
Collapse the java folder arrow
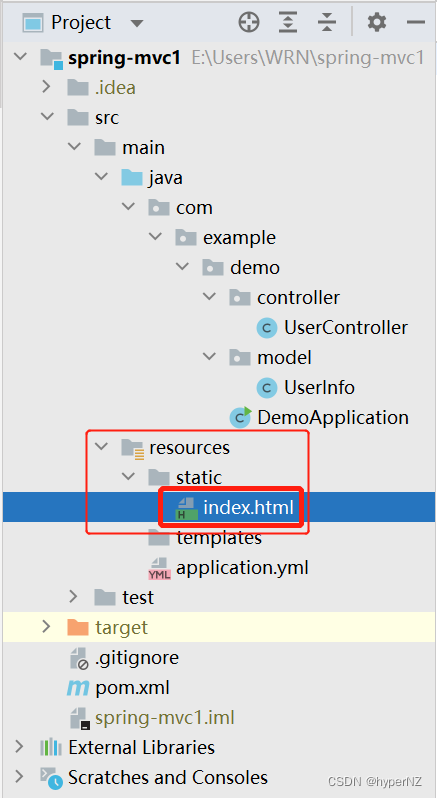point(101,177)
